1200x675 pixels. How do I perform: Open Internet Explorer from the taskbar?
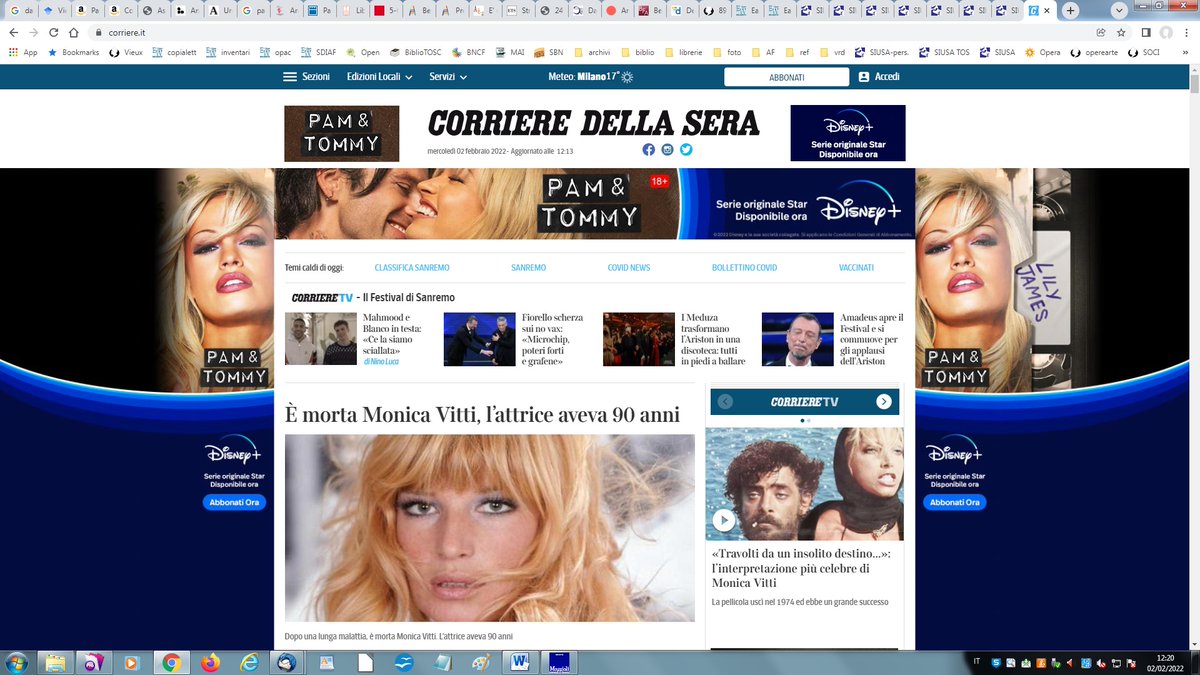tap(249, 662)
